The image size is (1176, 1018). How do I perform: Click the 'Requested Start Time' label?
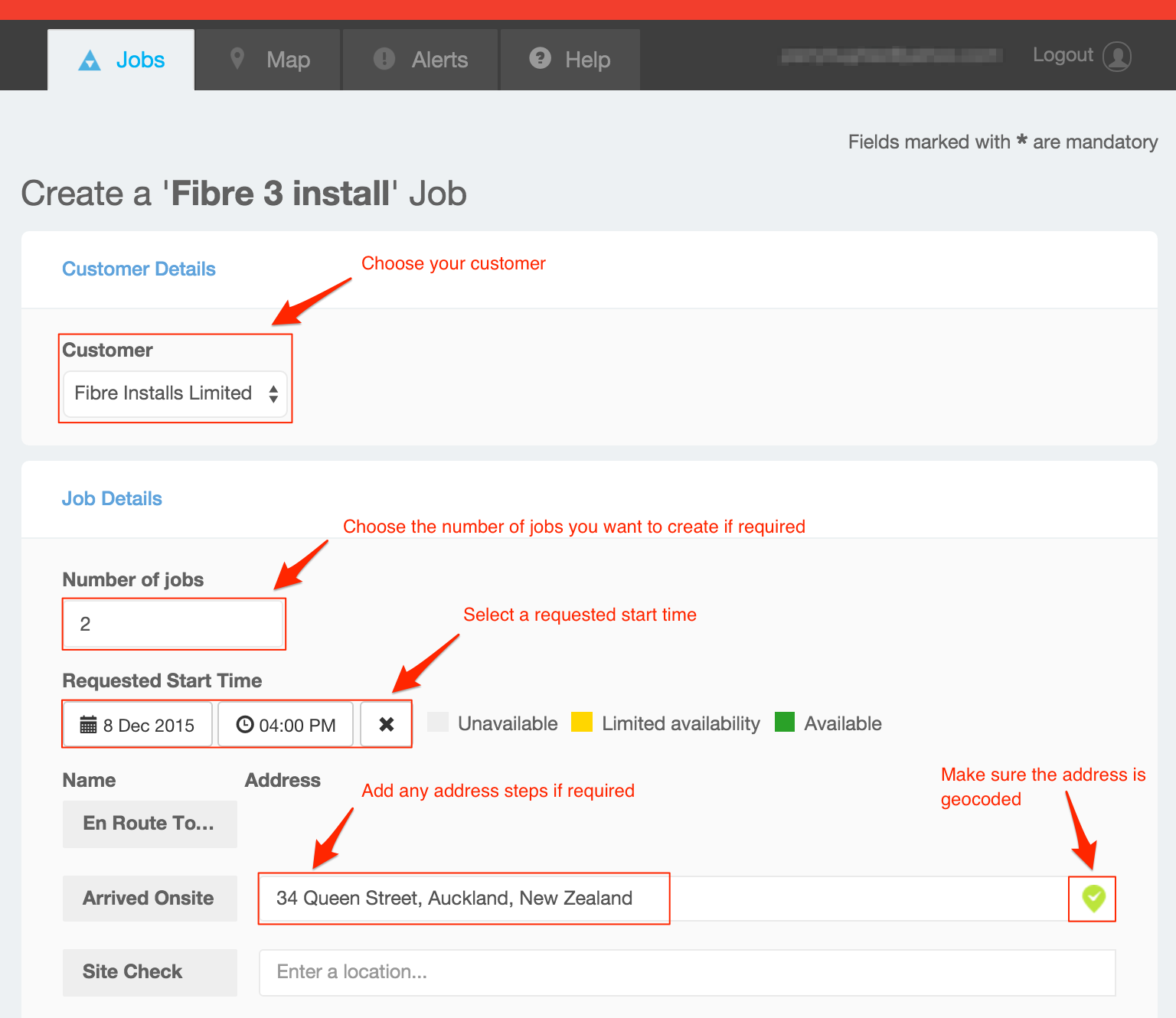162,680
